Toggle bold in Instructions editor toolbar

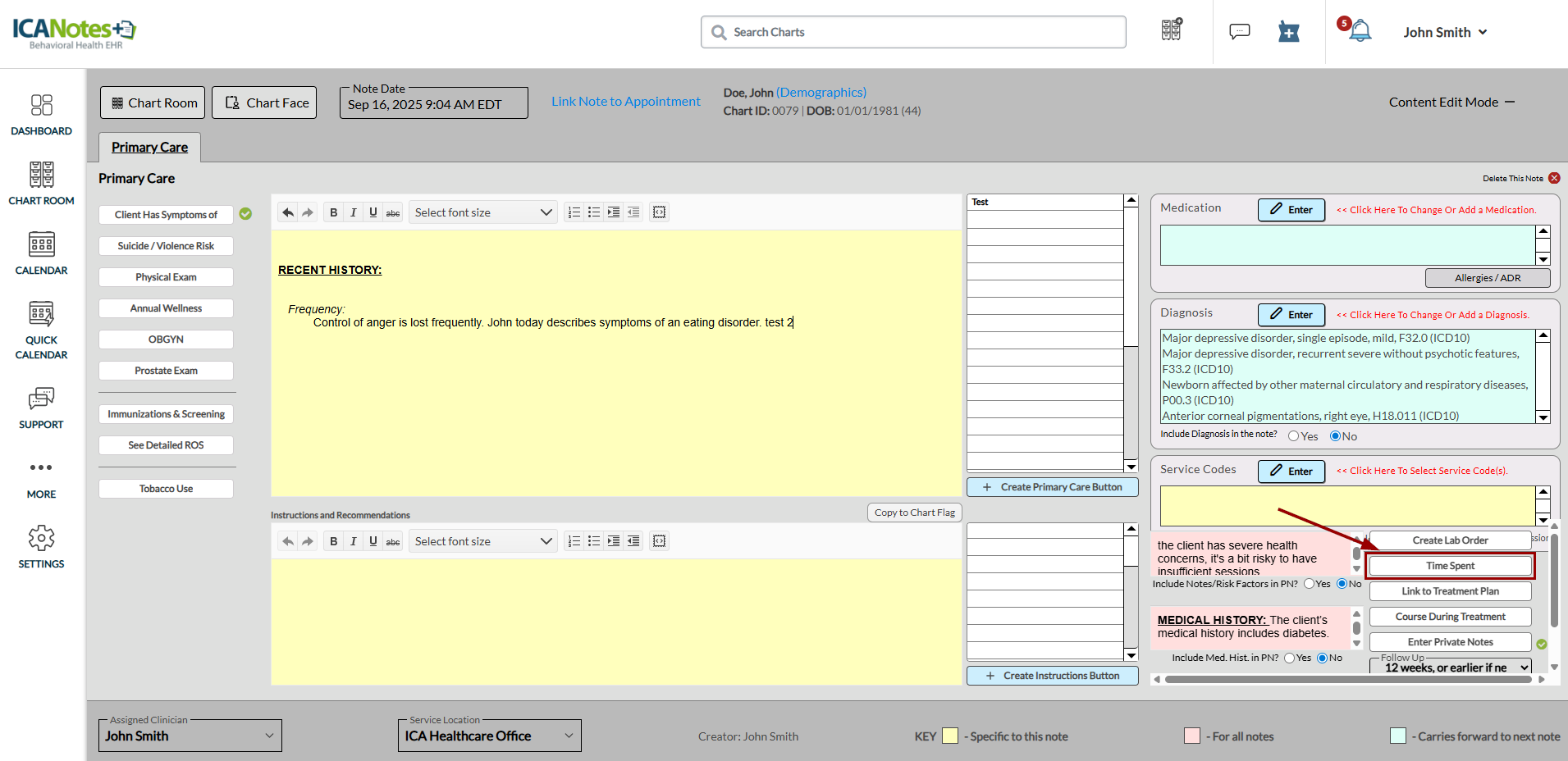(333, 541)
